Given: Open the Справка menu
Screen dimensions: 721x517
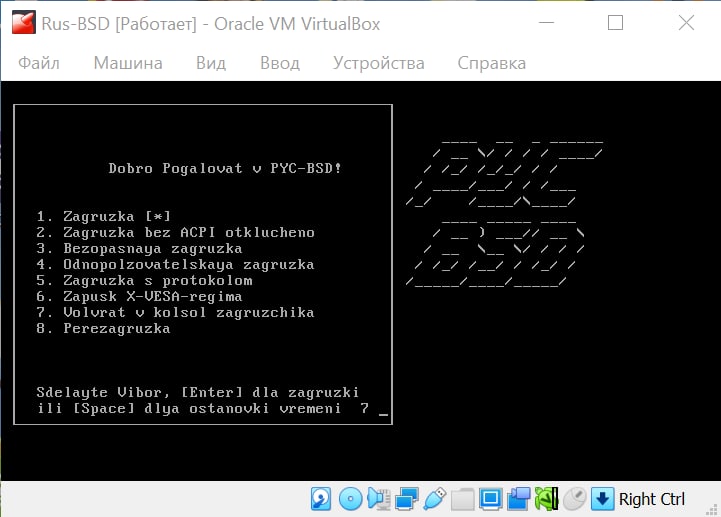Looking at the screenshot, I should click(x=491, y=63).
